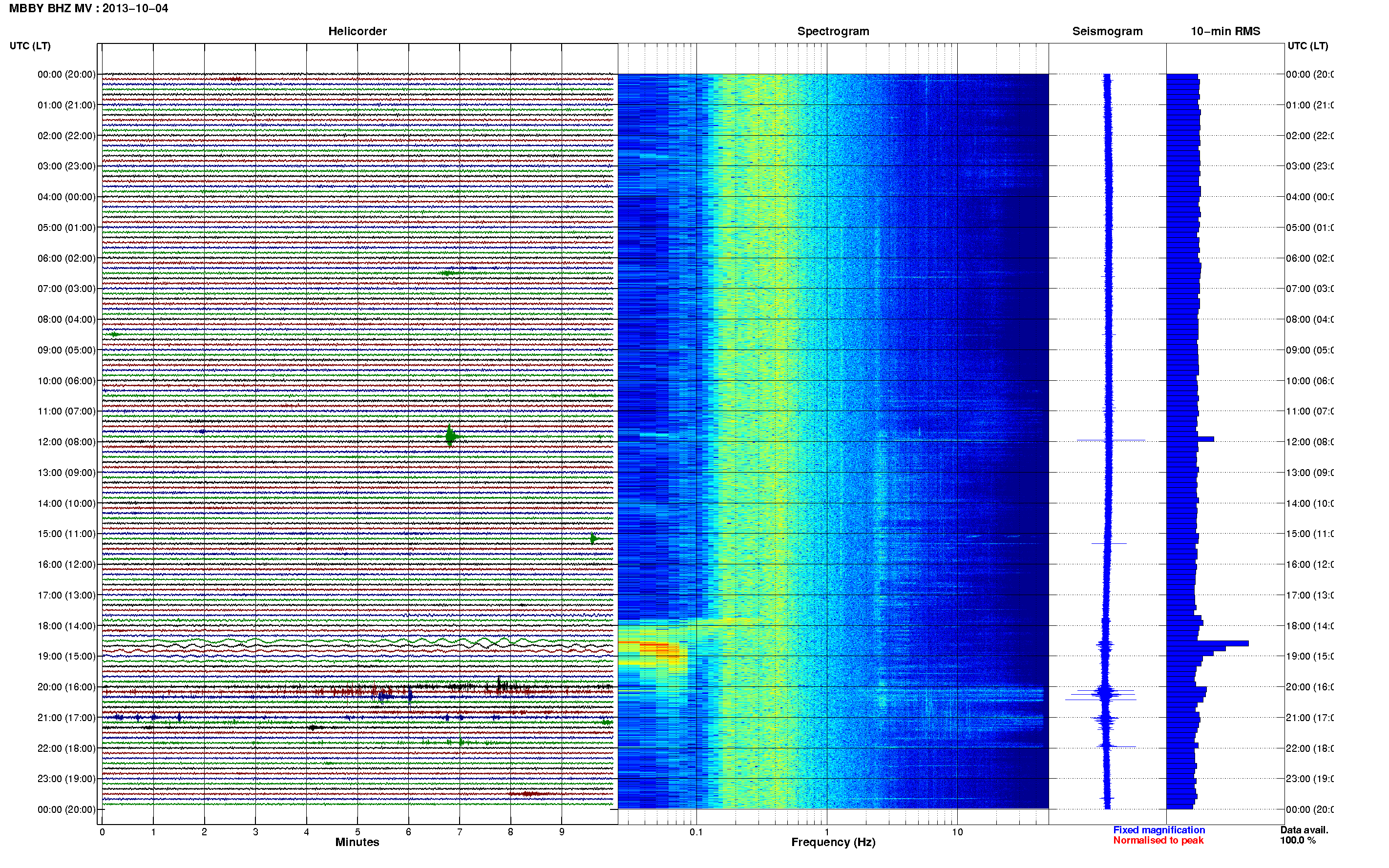Screen dimensions: 1389x868
Task: Select the helicorder time label "14:00 (10:00)"
Action: (66, 503)
